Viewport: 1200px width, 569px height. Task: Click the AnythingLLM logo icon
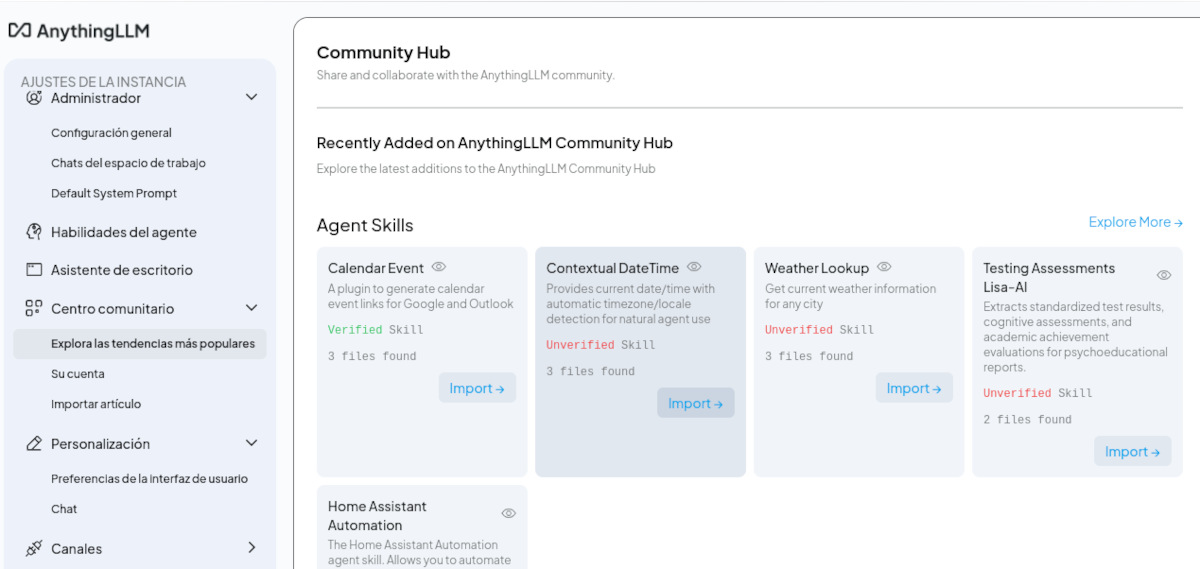(x=20, y=30)
